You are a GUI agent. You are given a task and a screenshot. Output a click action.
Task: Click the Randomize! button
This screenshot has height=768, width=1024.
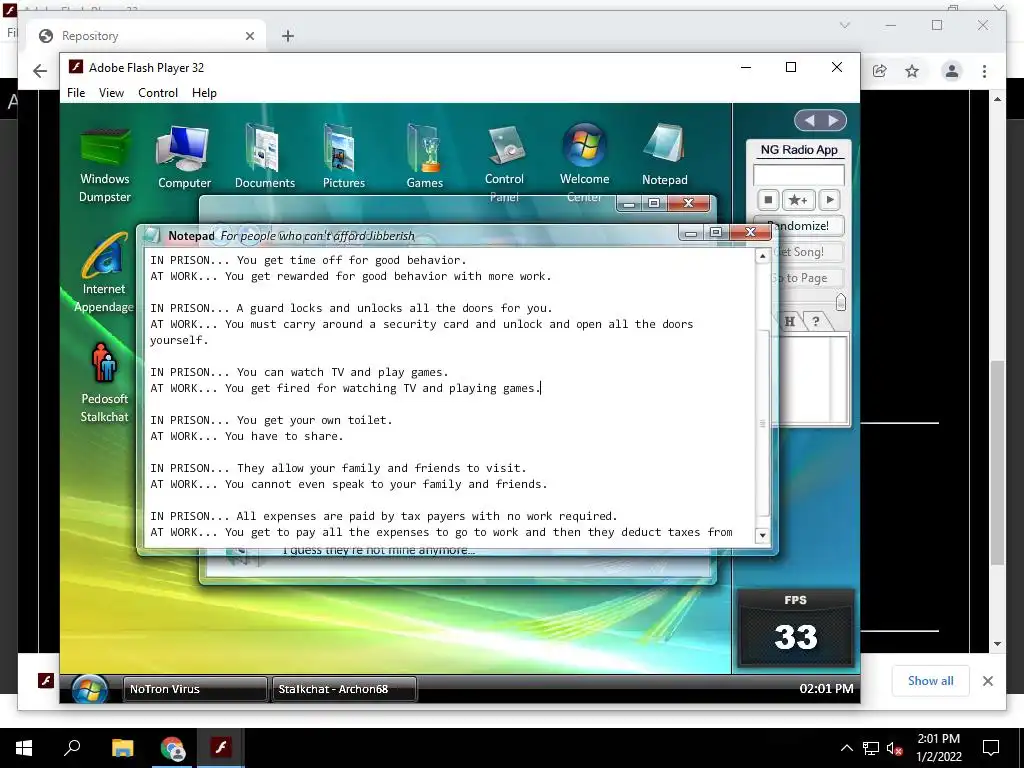805,226
